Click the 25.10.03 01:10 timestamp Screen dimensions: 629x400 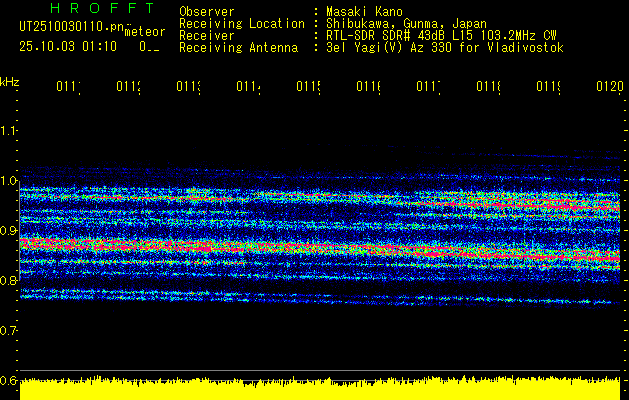click(68, 46)
